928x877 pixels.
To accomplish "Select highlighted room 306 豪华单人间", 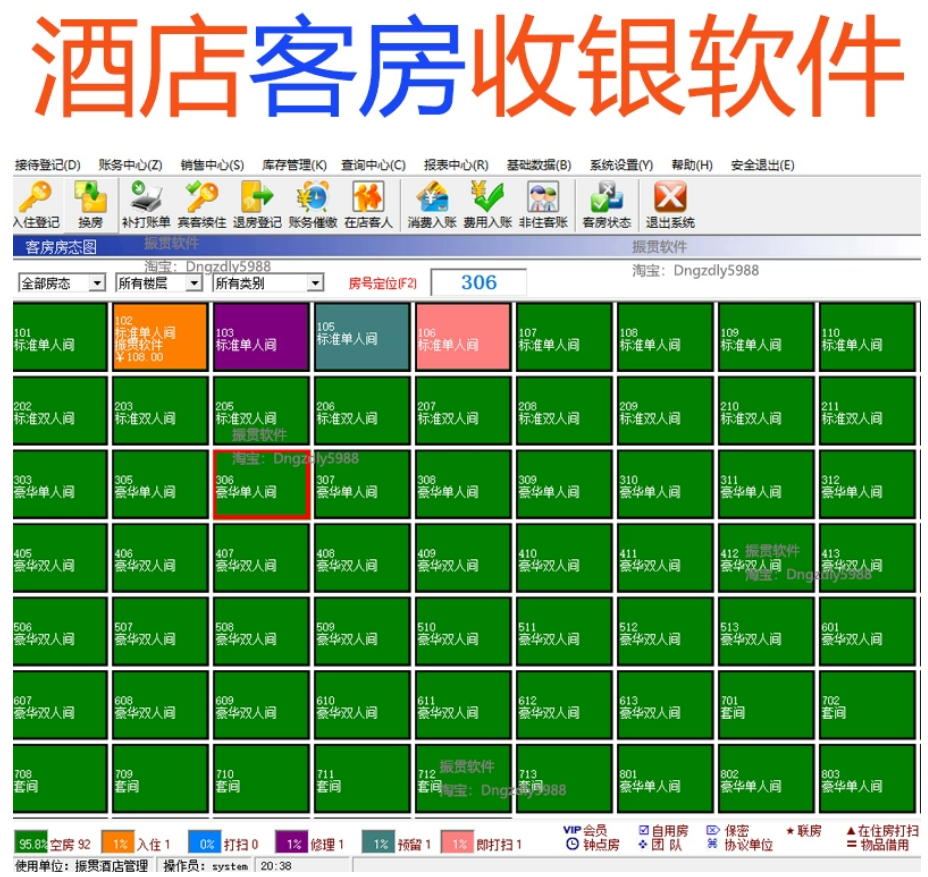I will 261,485.
